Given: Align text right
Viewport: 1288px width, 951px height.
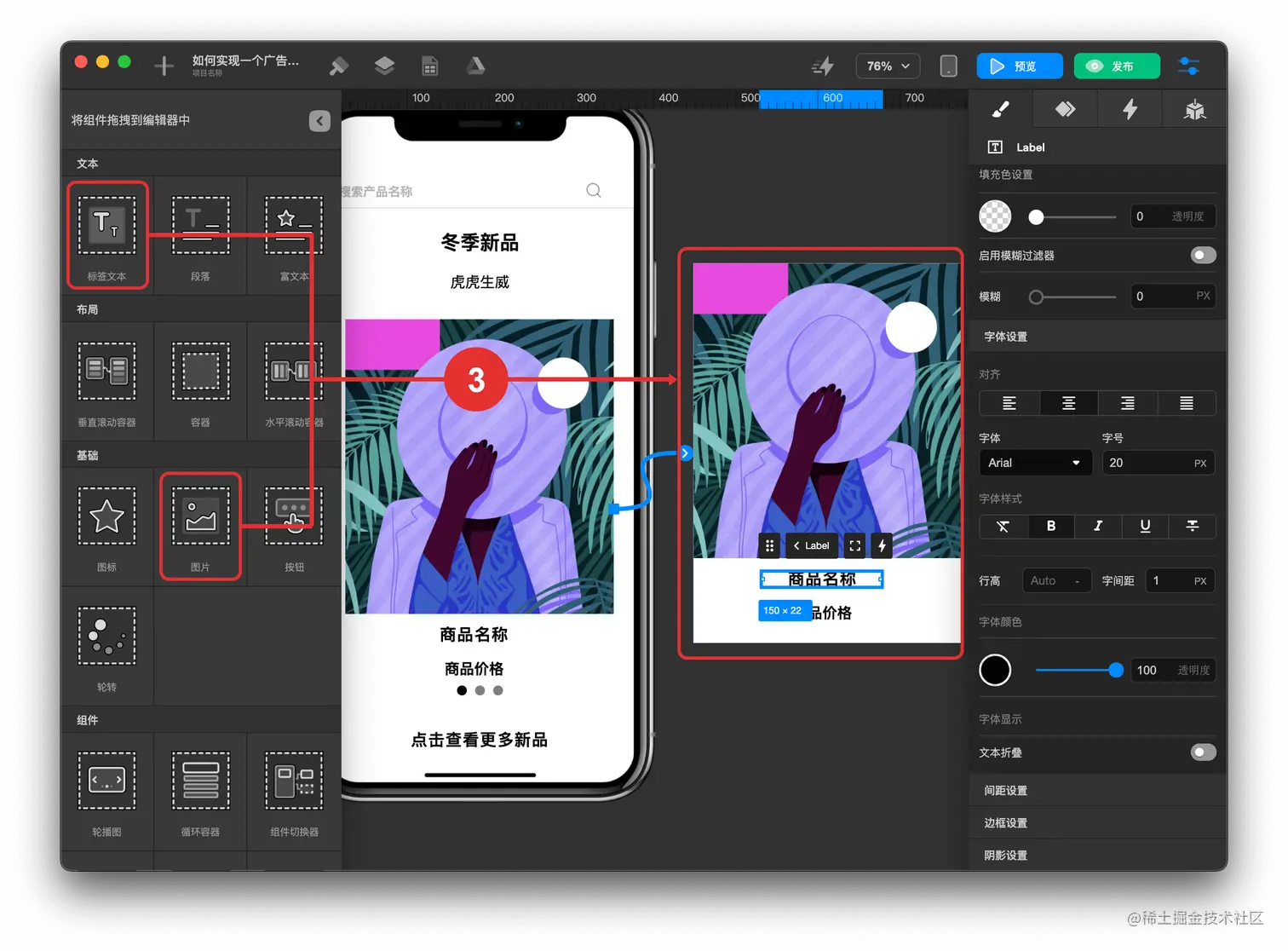Looking at the screenshot, I should tap(1127, 403).
